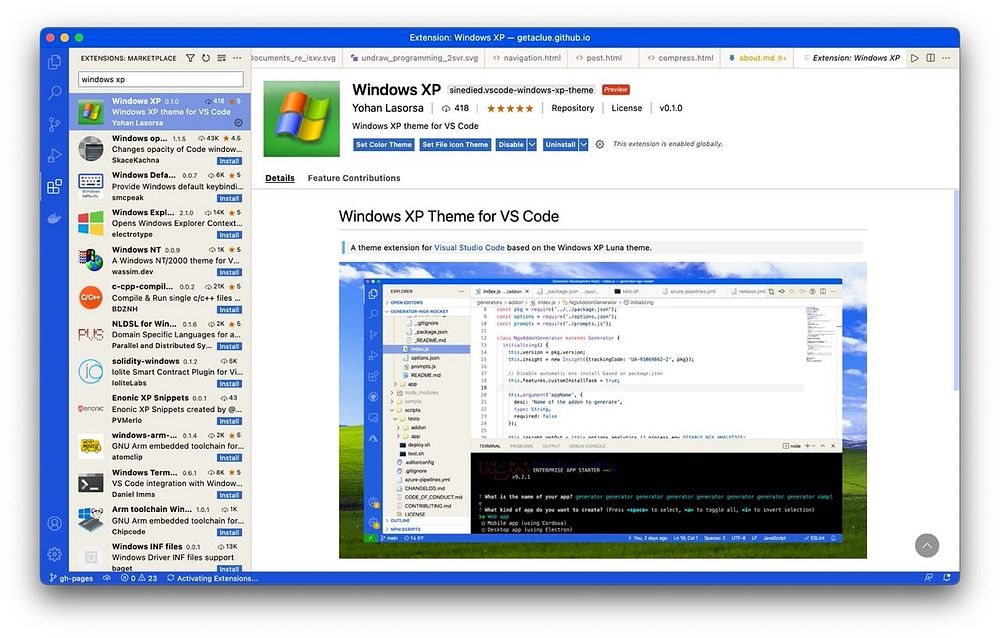Switch to the Details tab
Image resolution: width=1000 pixels, height=638 pixels.
coord(280,178)
